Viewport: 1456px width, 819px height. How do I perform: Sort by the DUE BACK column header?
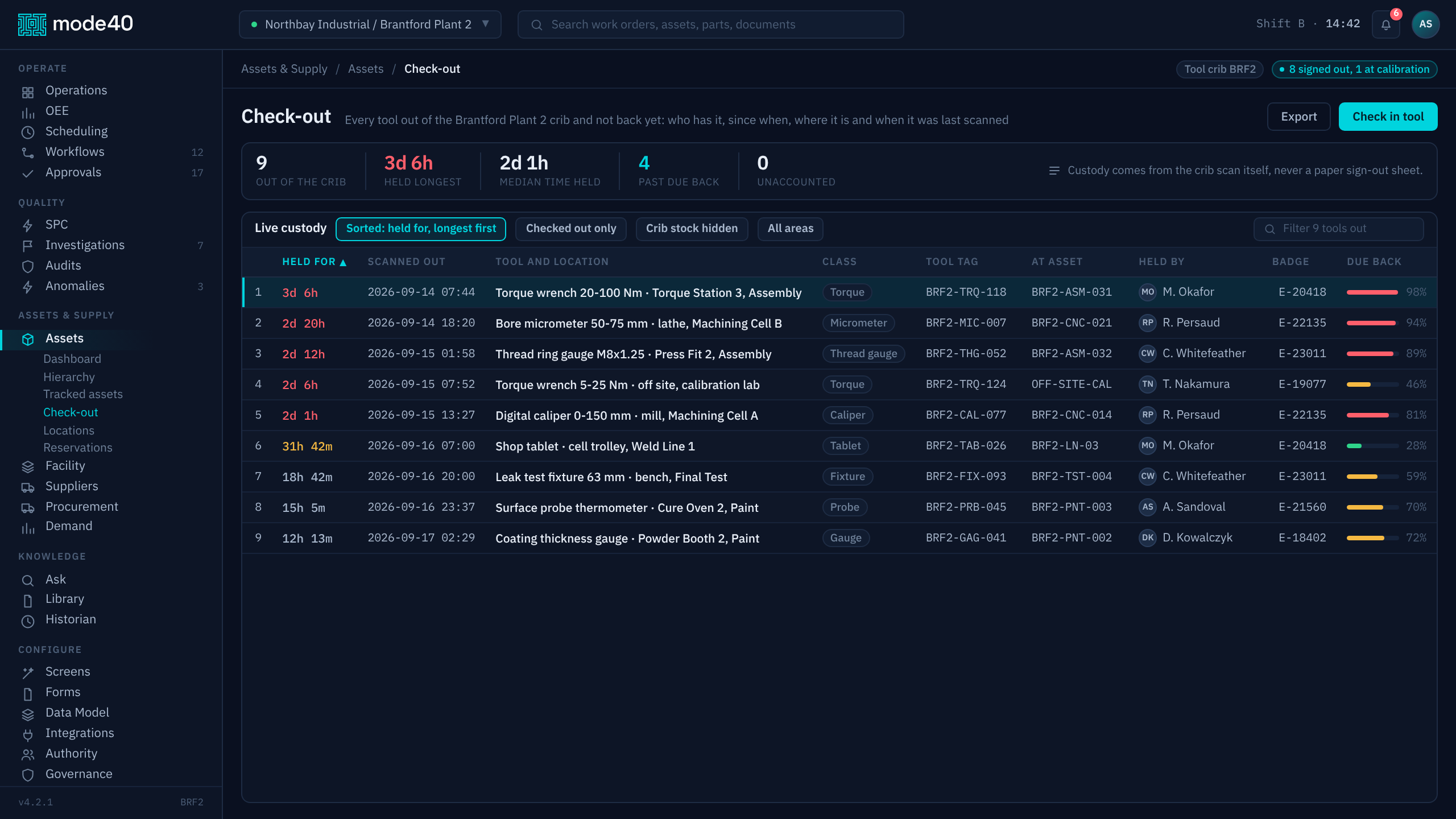1374,262
